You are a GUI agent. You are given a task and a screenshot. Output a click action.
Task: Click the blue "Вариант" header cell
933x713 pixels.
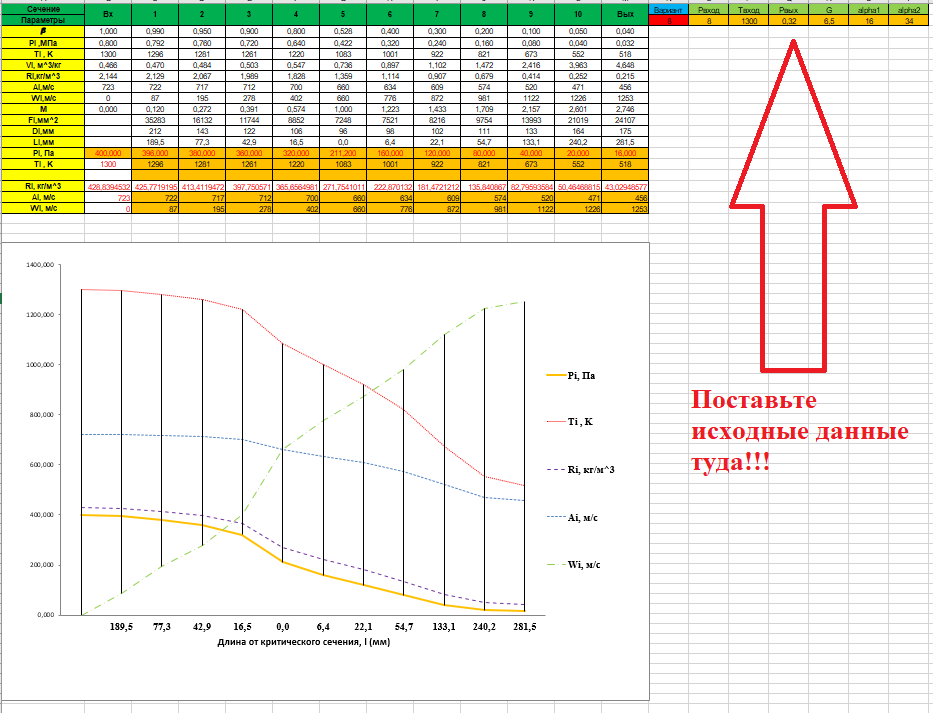[x=668, y=10]
